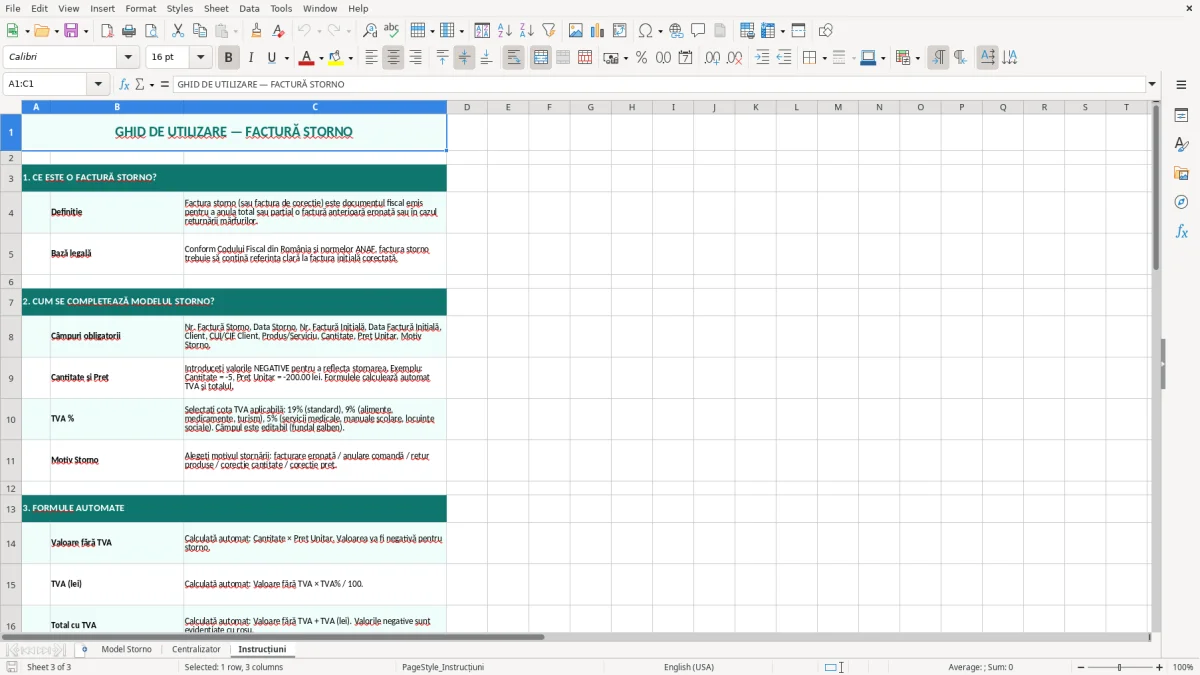Click the Add new sheet button
Image resolution: width=1200 pixels, height=675 pixels.
pyautogui.click(x=84, y=649)
